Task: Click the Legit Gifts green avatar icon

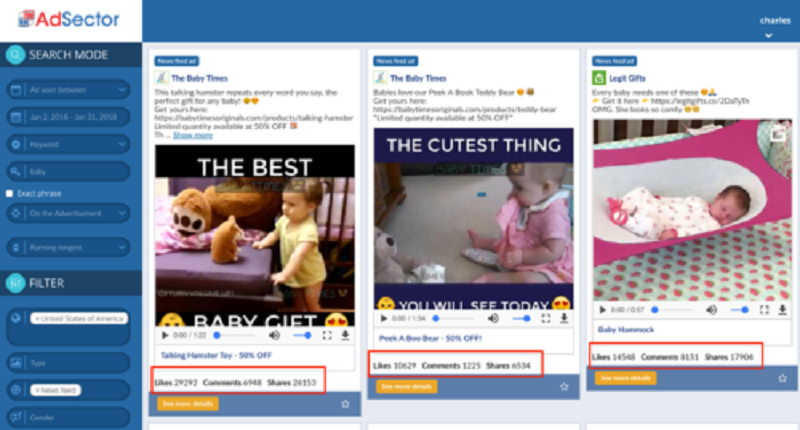Action: [598, 78]
